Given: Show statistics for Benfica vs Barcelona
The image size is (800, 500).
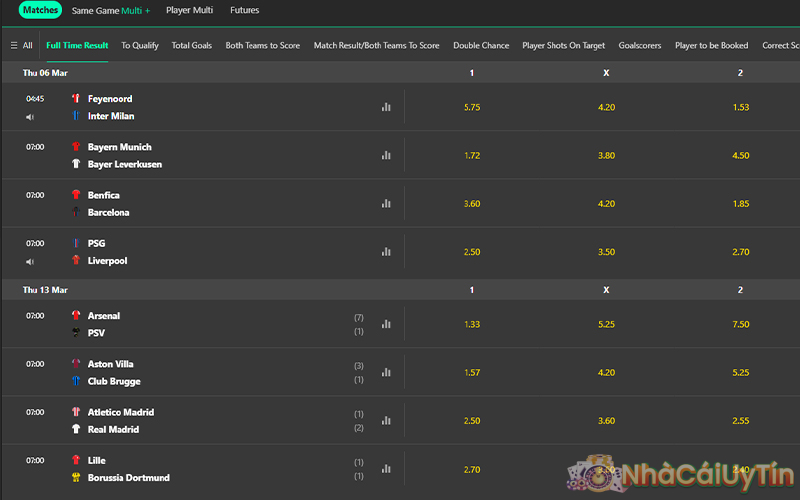Looking at the screenshot, I should (386, 203).
